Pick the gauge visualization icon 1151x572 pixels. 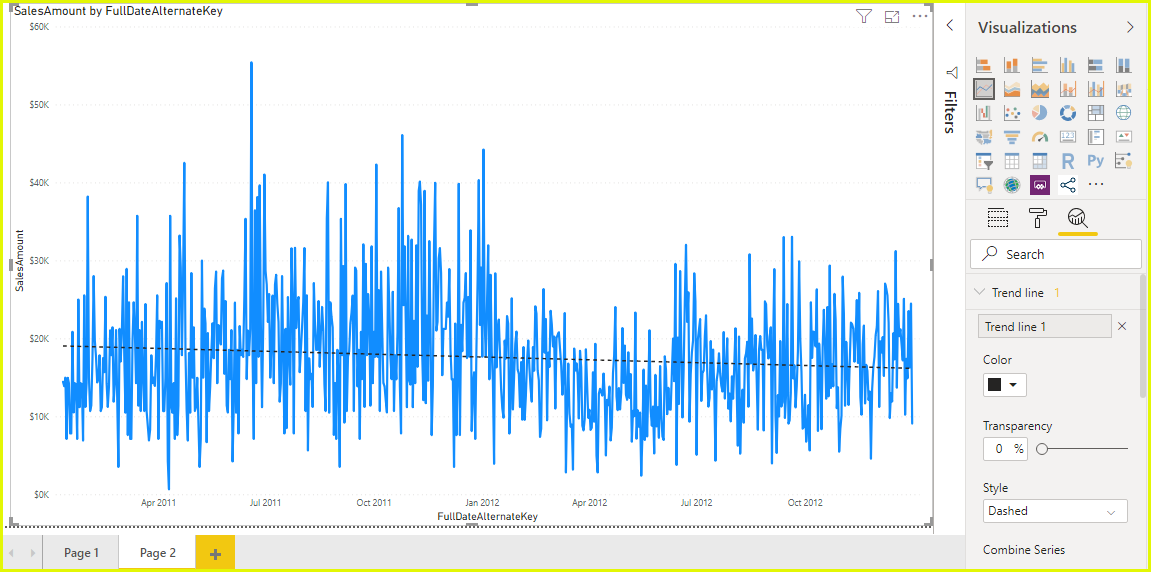[x=1040, y=137]
